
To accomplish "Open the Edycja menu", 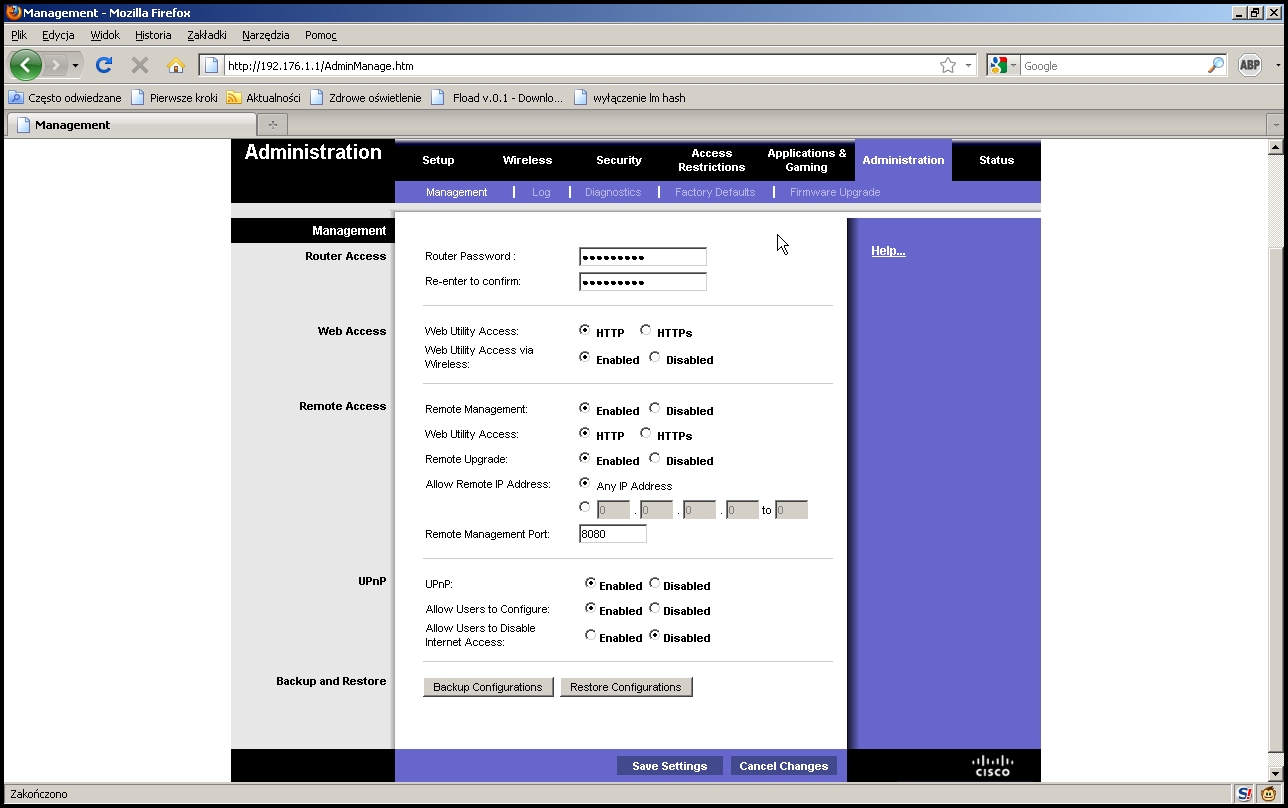I will tap(58, 35).
